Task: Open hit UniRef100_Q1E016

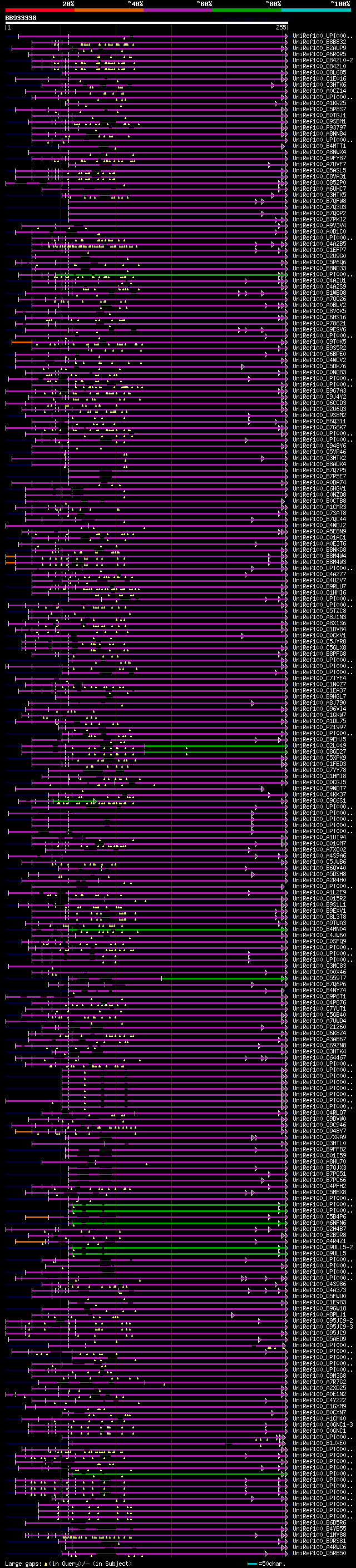Action: tap(319, 78)
